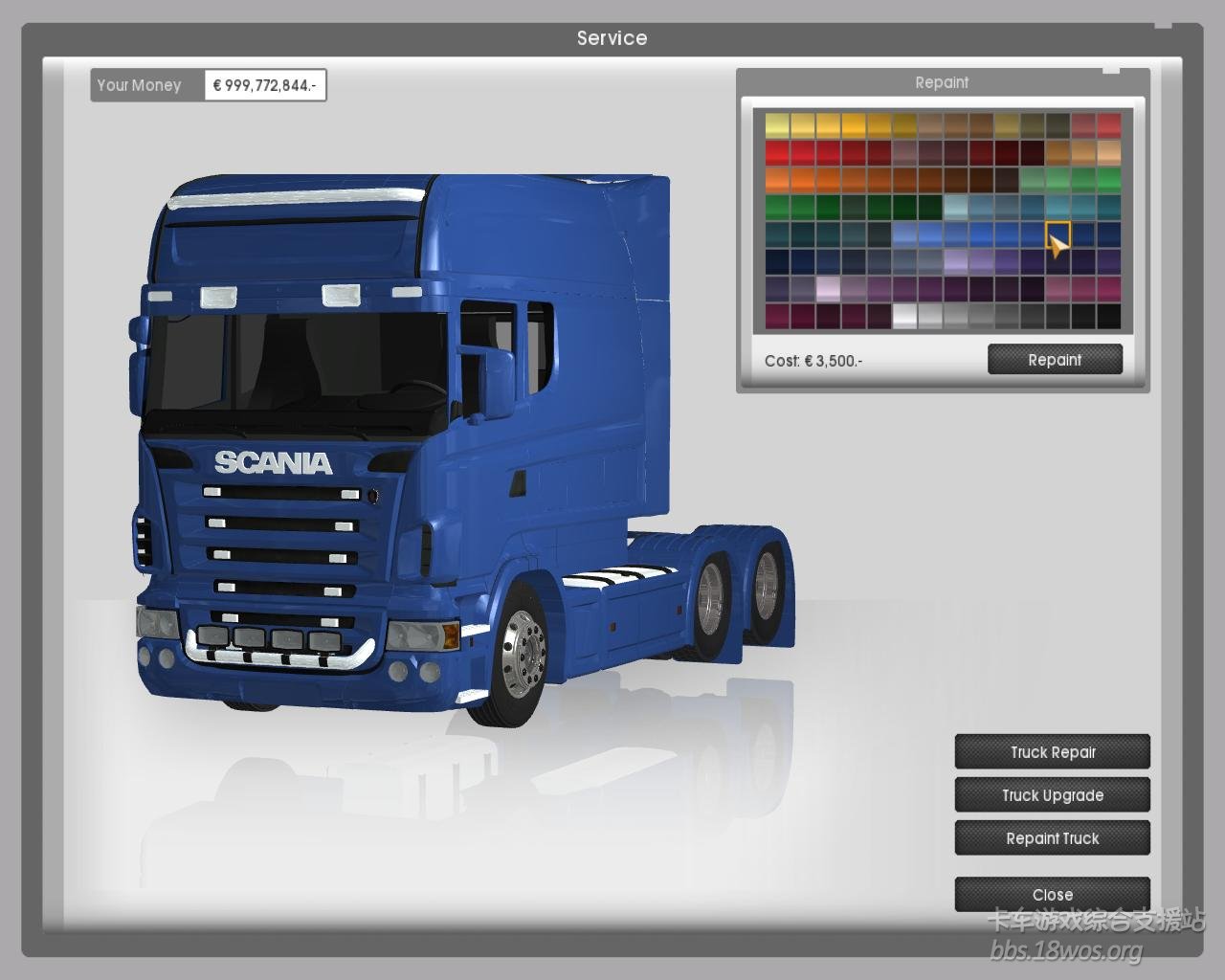Pick the red swatch ending the first palette row

[1109, 125]
